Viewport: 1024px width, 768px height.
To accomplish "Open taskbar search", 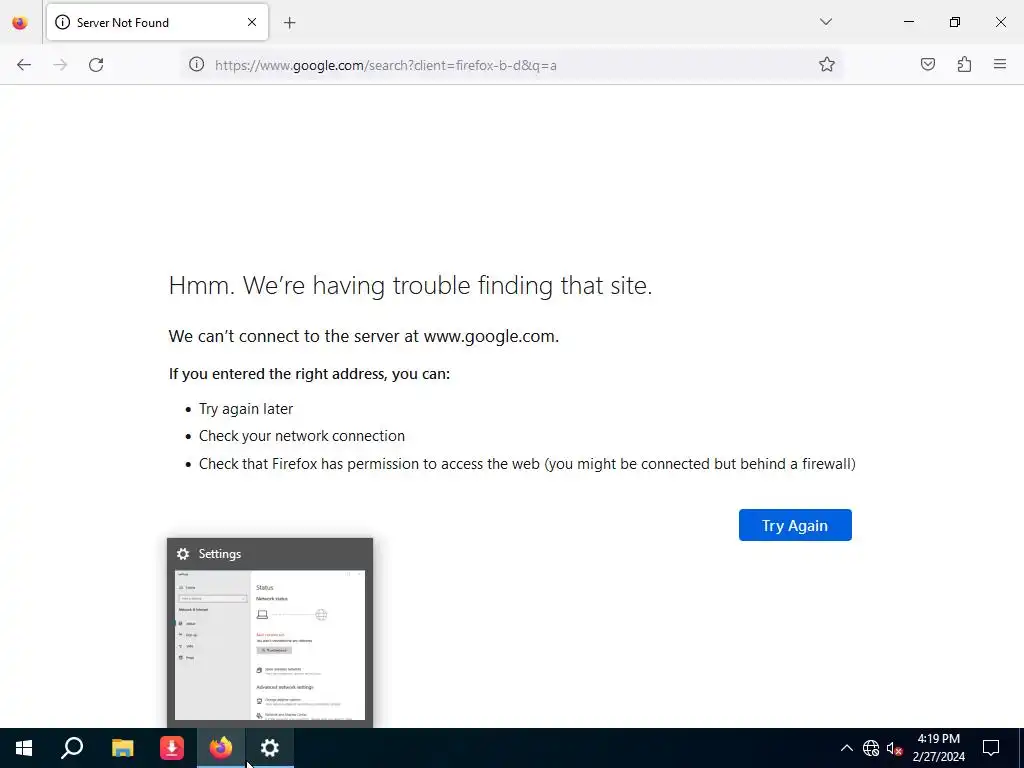I will pos(72,748).
